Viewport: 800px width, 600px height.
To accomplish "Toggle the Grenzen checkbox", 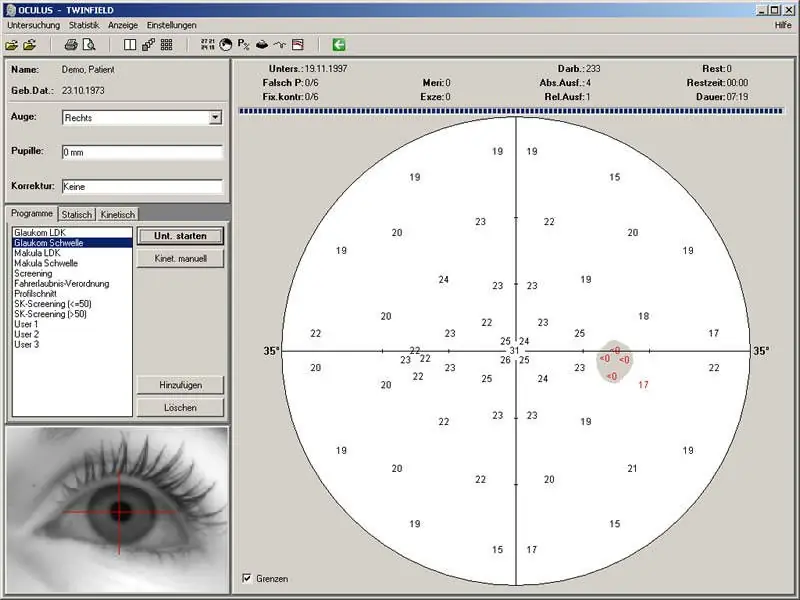I will (x=248, y=578).
